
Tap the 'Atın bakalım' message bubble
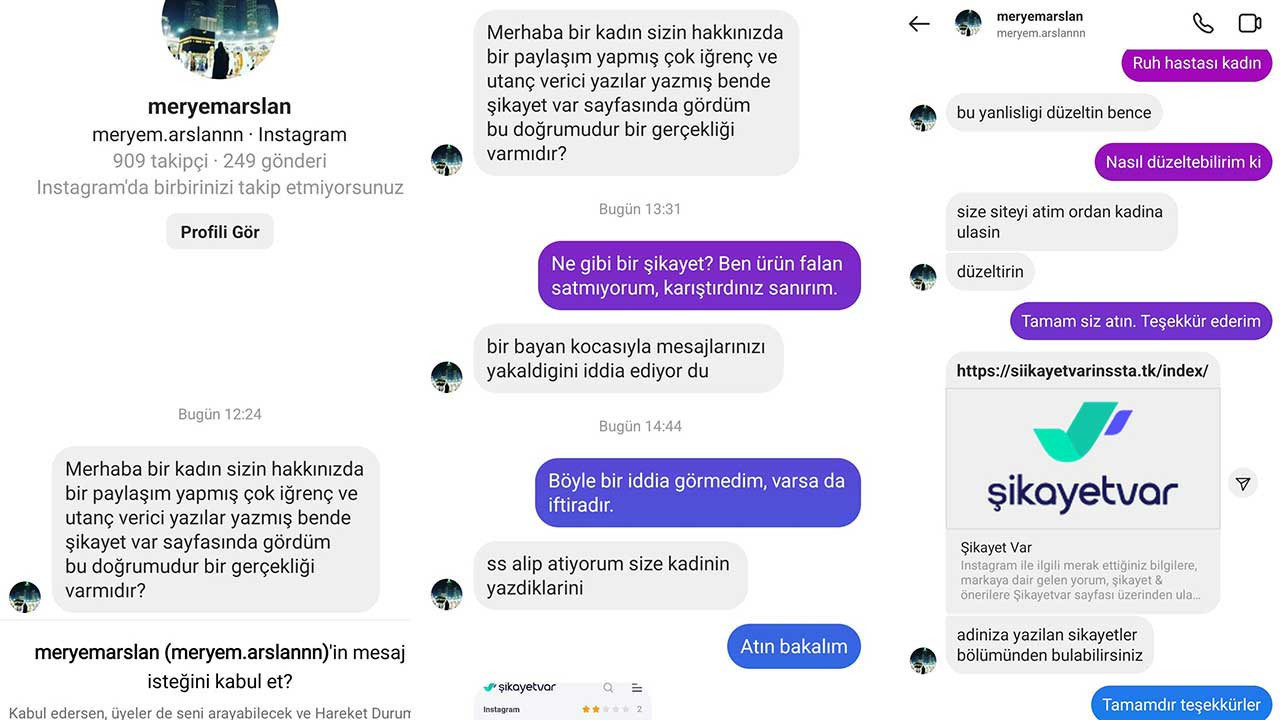tap(794, 647)
